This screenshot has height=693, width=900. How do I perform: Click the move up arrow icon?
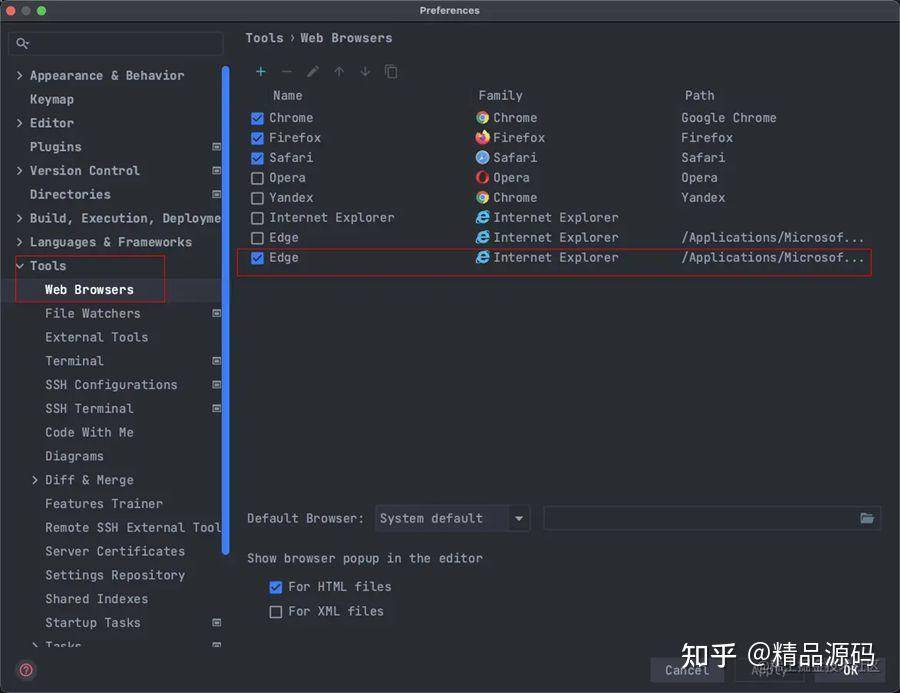point(339,72)
